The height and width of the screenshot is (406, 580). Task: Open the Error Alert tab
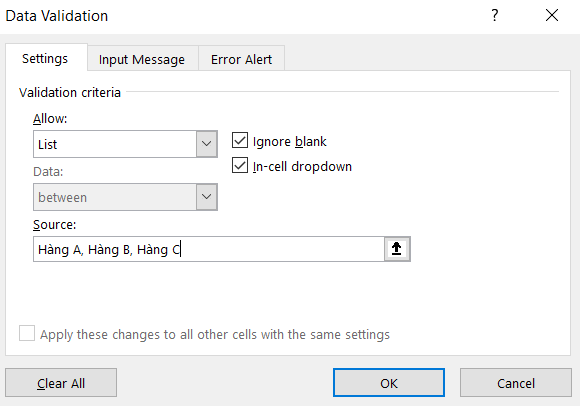[242, 59]
